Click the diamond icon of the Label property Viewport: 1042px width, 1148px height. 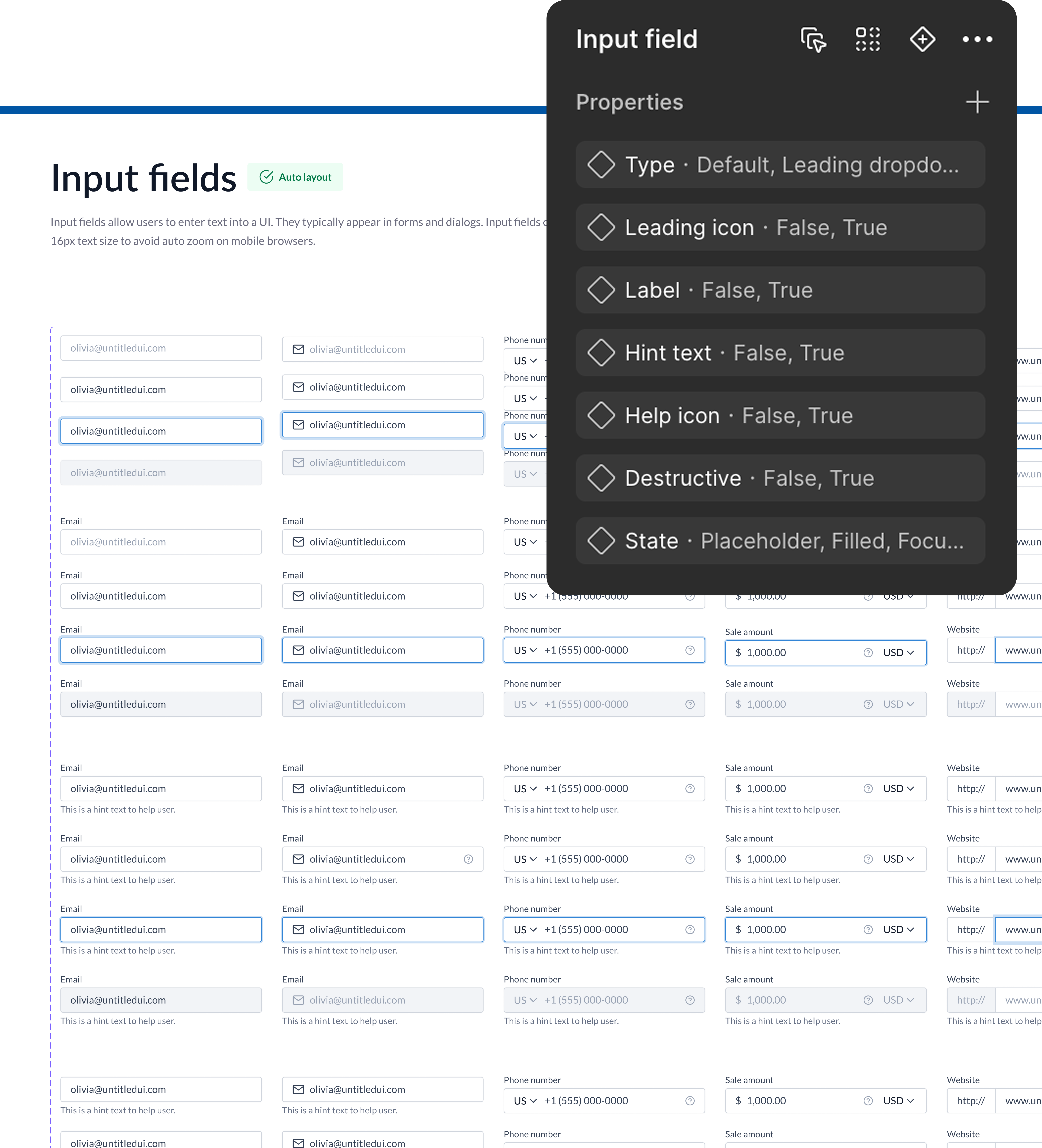click(601, 290)
